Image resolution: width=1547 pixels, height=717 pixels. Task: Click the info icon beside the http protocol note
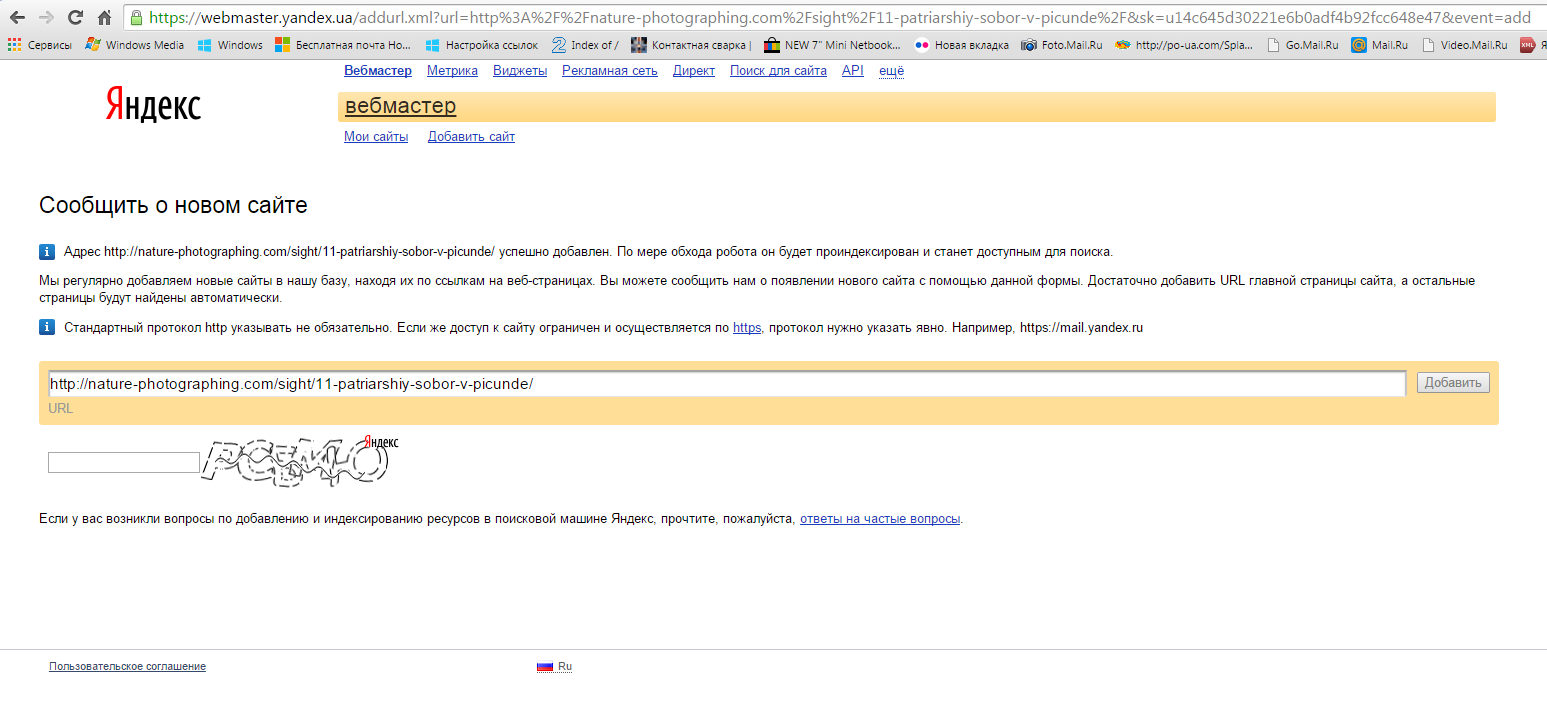(x=47, y=327)
